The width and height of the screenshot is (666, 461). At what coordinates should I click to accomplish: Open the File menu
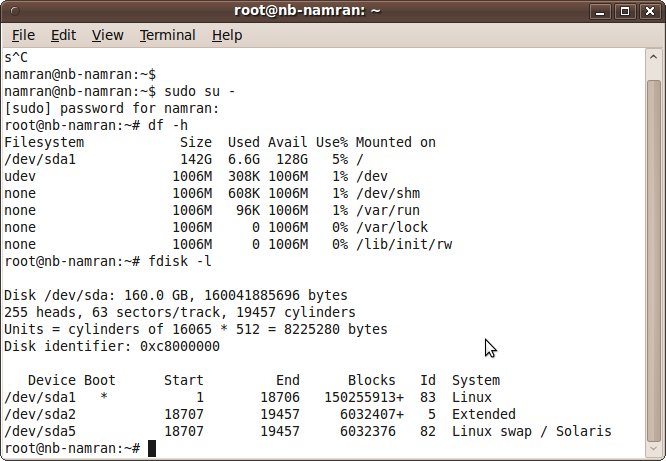click(22, 35)
